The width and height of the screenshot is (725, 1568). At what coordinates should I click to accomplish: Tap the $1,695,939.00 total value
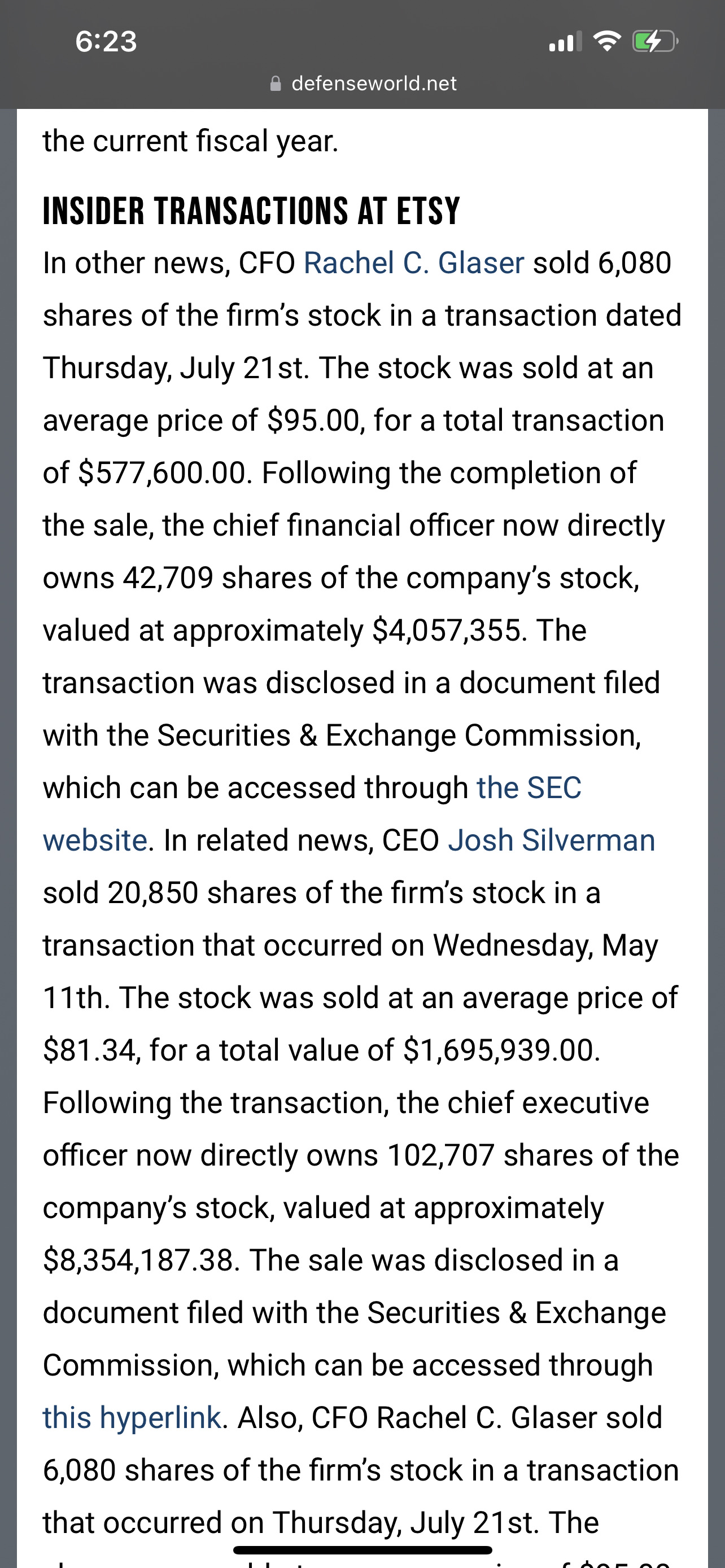click(501, 1050)
